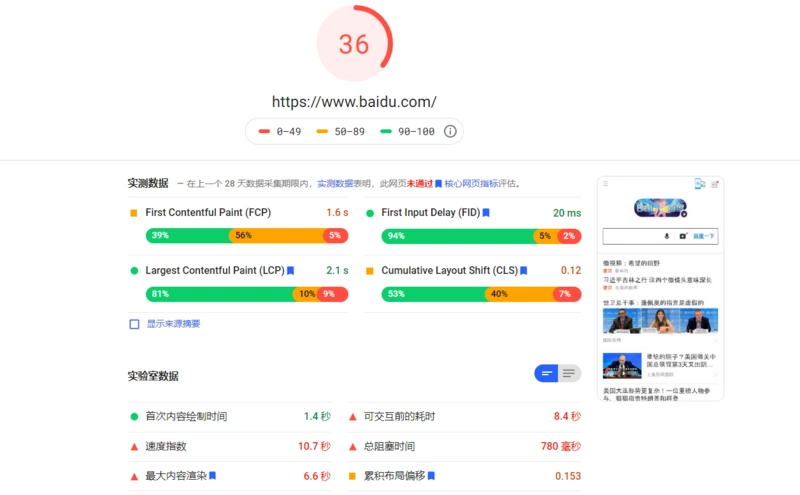
Task: Click the green circle icon beside 首次内容绘制时间
Action: pos(134,416)
